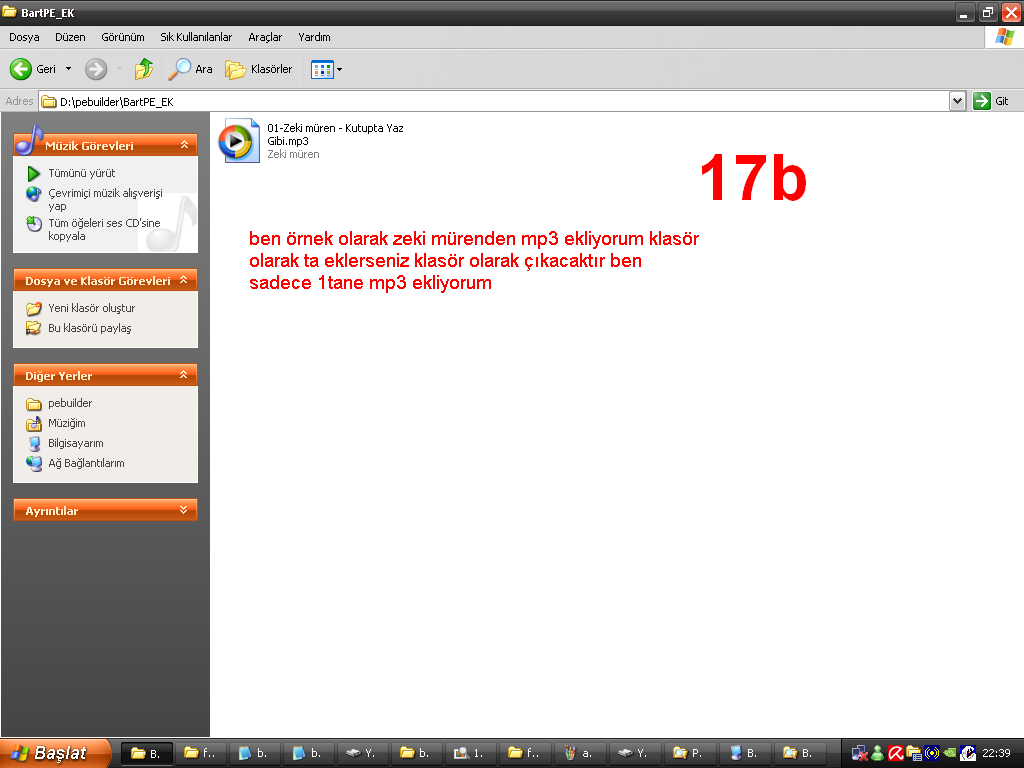Click the share folder icon
The image size is (1024, 768).
tap(33, 328)
